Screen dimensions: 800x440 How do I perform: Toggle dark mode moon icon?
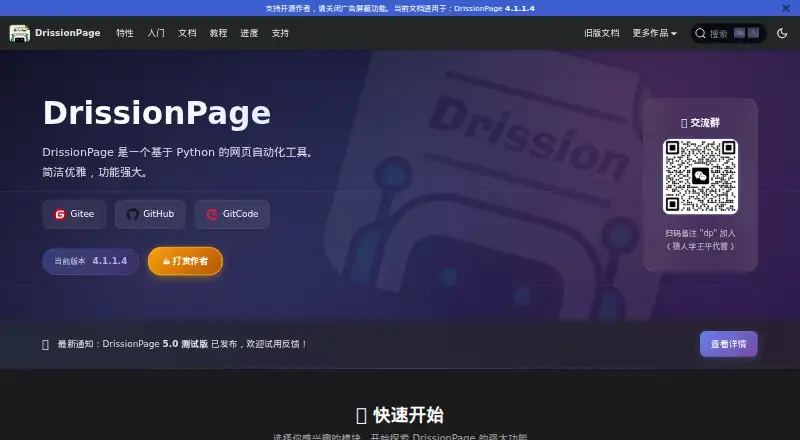[x=782, y=33]
